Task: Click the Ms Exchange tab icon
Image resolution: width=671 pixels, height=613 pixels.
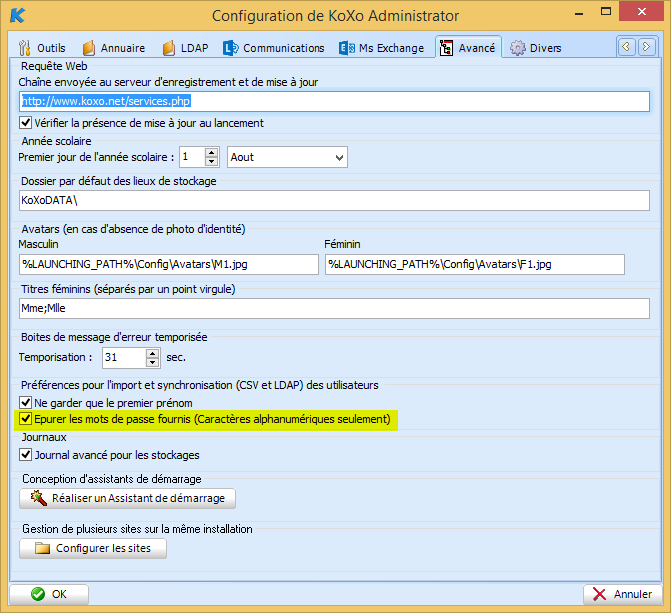Action: (347, 48)
